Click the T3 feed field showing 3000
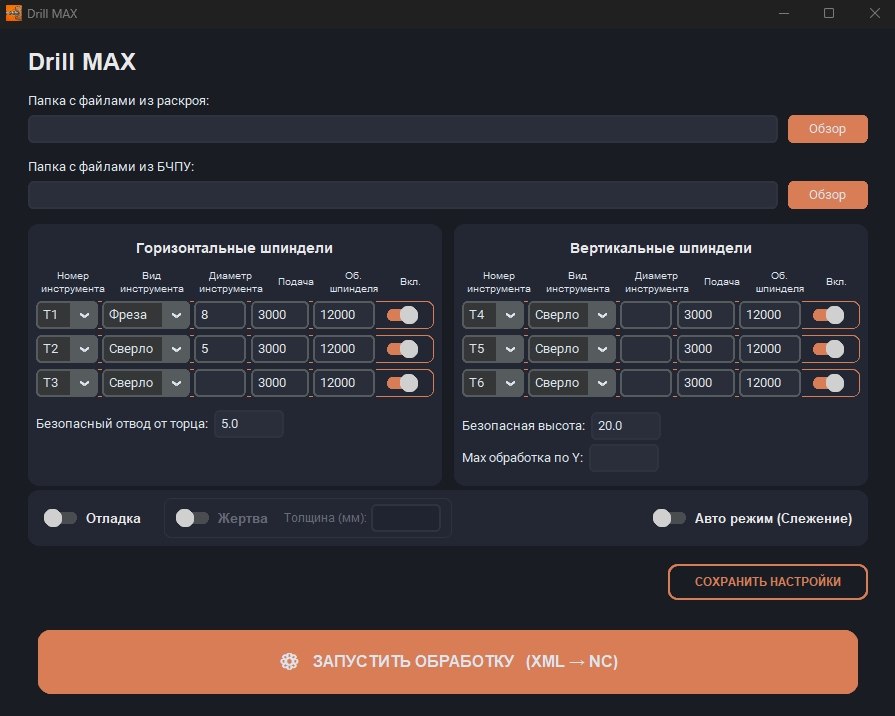Viewport: 895px width, 716px height. tap(280, 383)
